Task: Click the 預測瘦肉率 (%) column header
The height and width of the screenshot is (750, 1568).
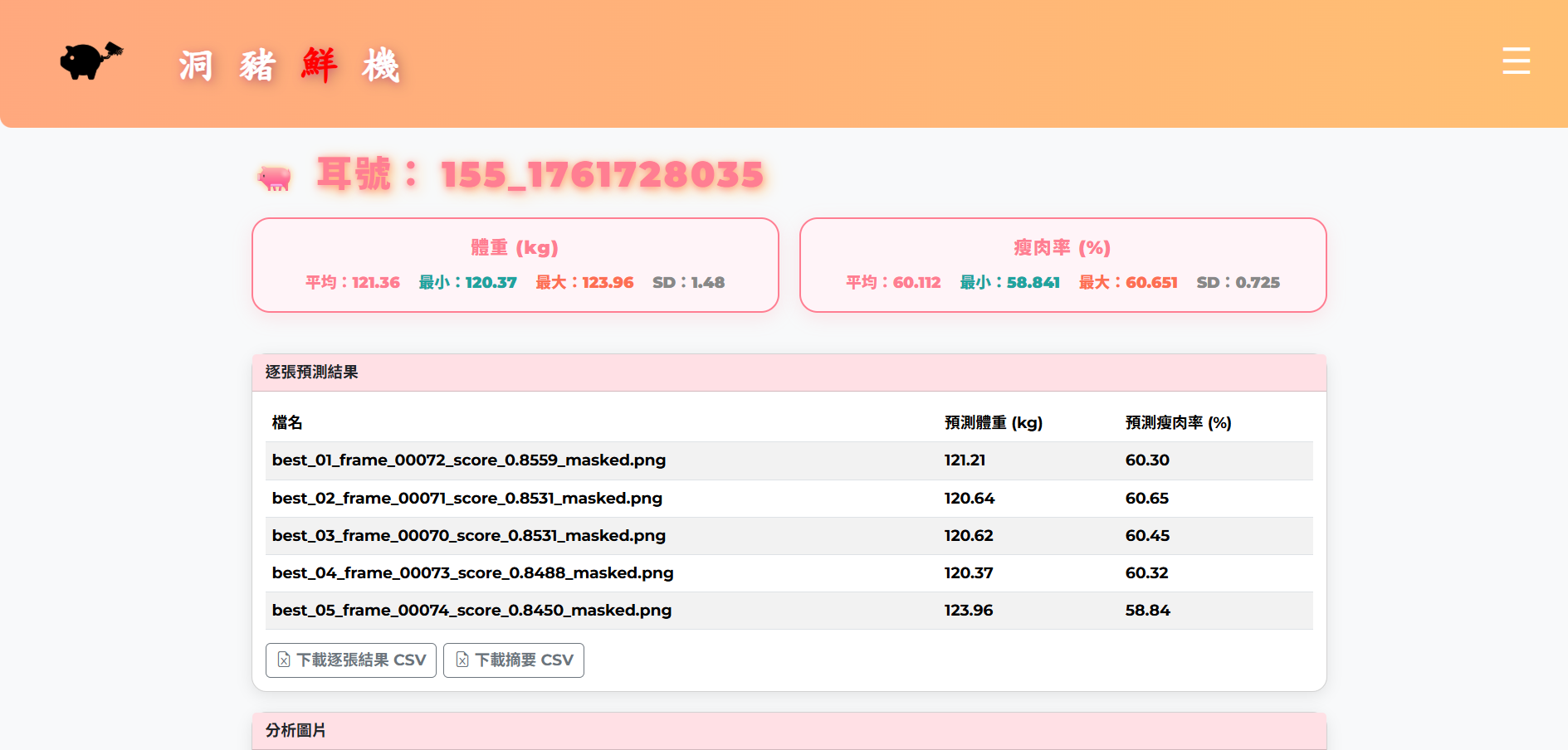Action: coord(1178,423)
